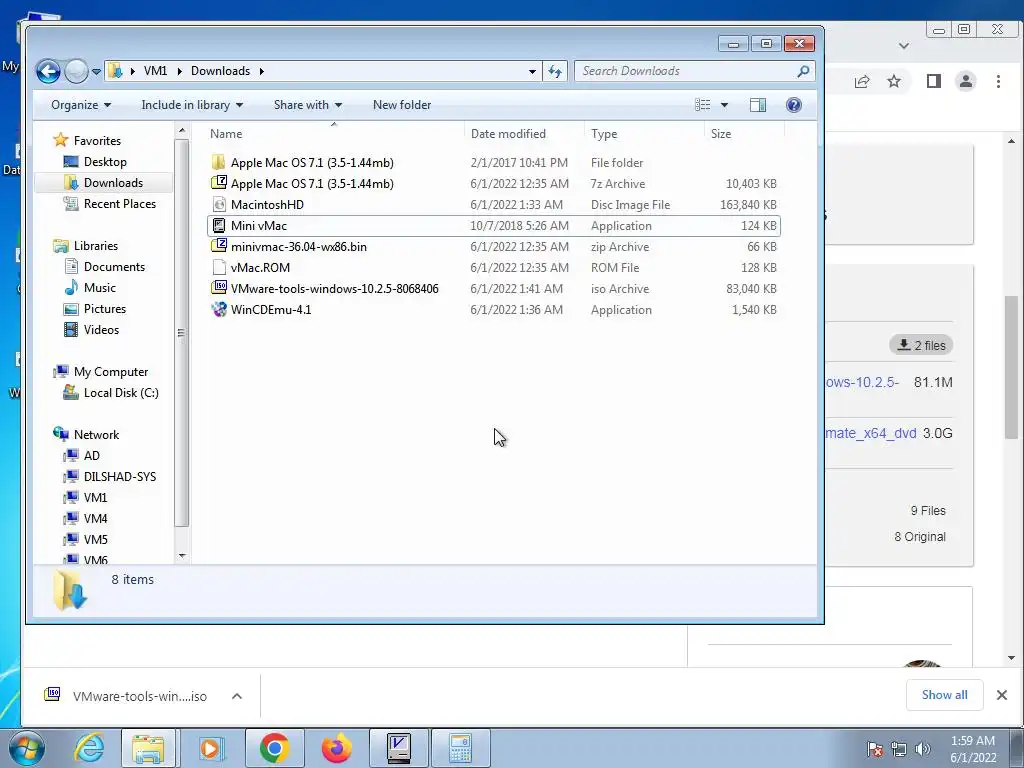Open Recent Places in navigation pane
This screenshot has width=1024, height=768.
pyautogui.click(x=120, y=204)
